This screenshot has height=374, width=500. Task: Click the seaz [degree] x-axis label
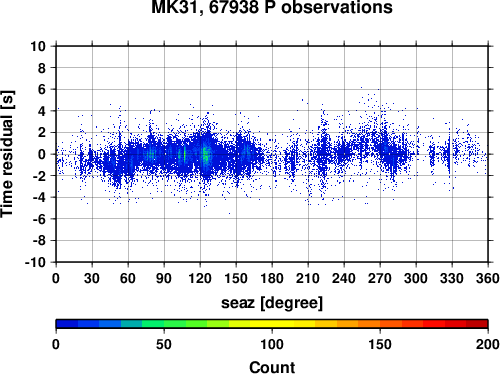click(272, 303)
